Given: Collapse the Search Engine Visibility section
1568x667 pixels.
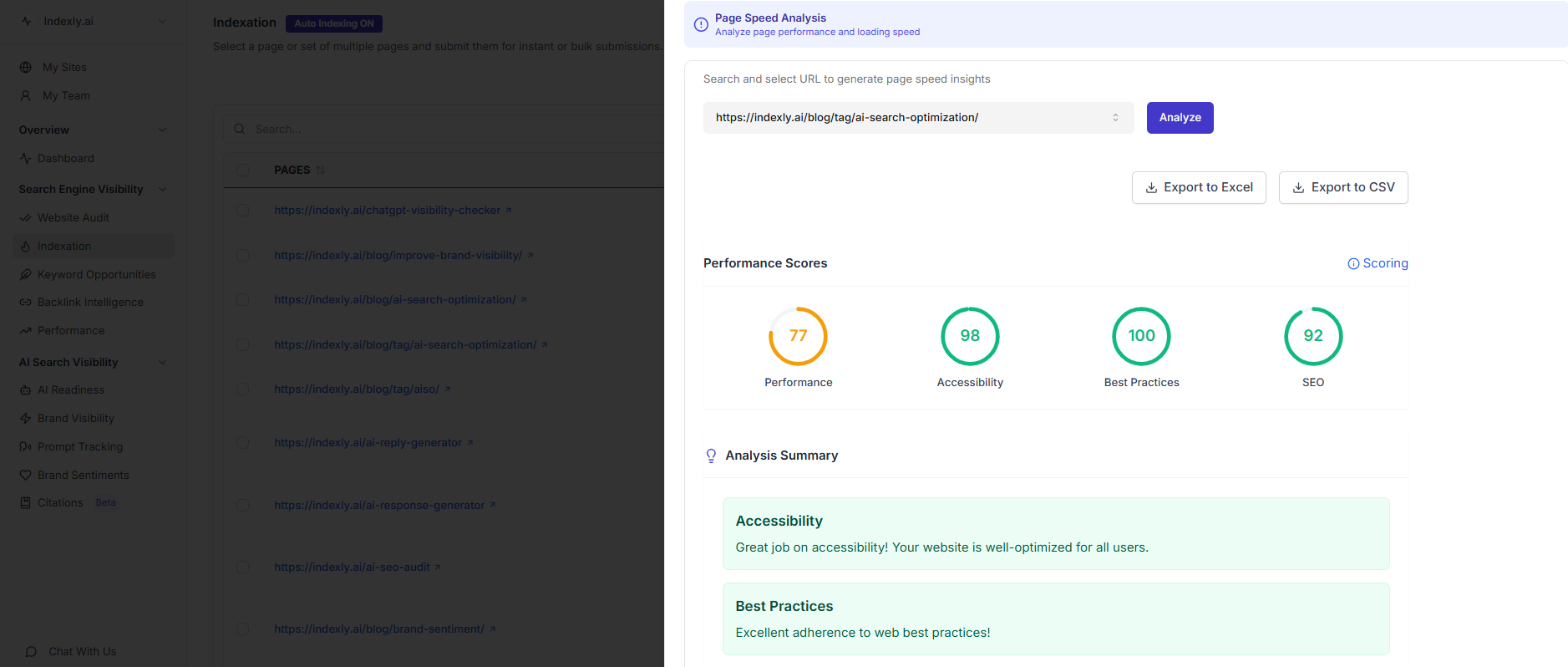Looking at the screenshot, I should (162, 190).
